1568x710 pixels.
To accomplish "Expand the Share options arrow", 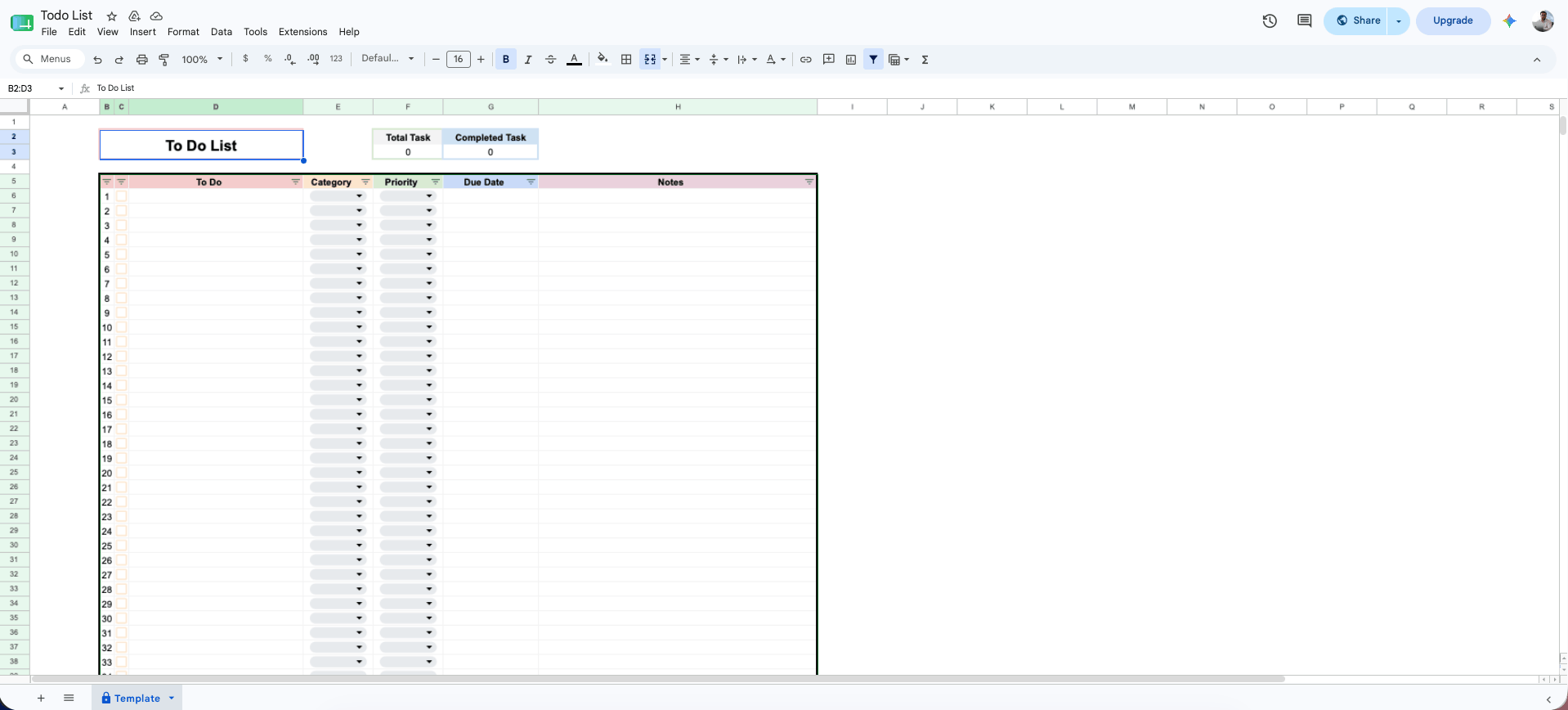I will click(x=1399, y=21).
